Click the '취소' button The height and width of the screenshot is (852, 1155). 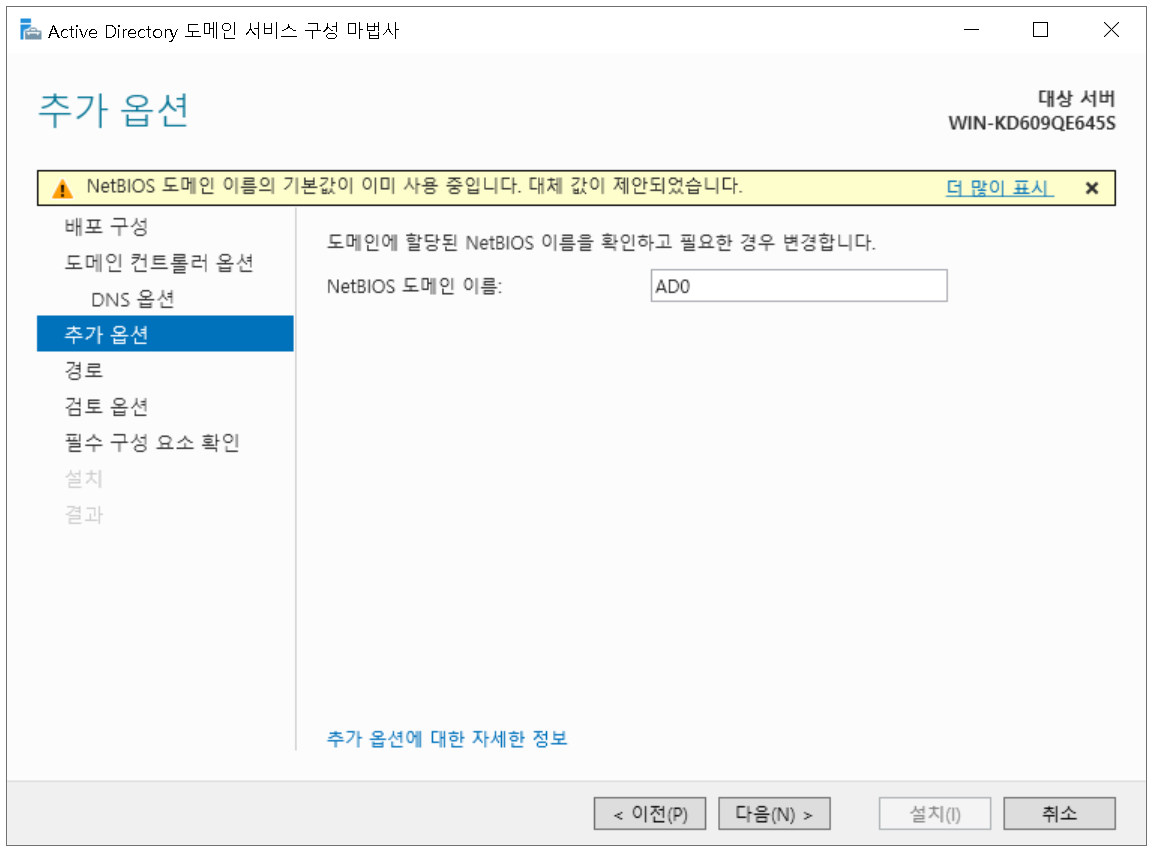1059,813
